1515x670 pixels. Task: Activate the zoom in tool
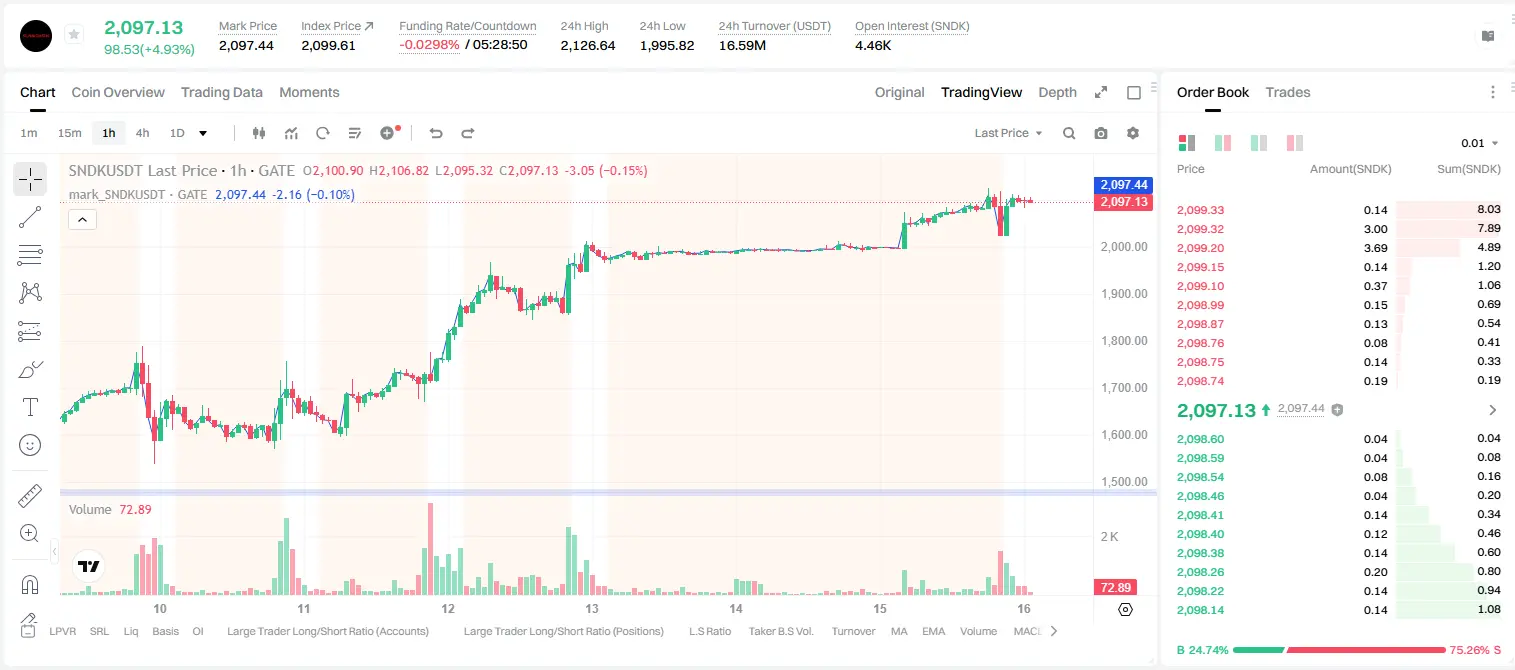(x=30, y=533)
